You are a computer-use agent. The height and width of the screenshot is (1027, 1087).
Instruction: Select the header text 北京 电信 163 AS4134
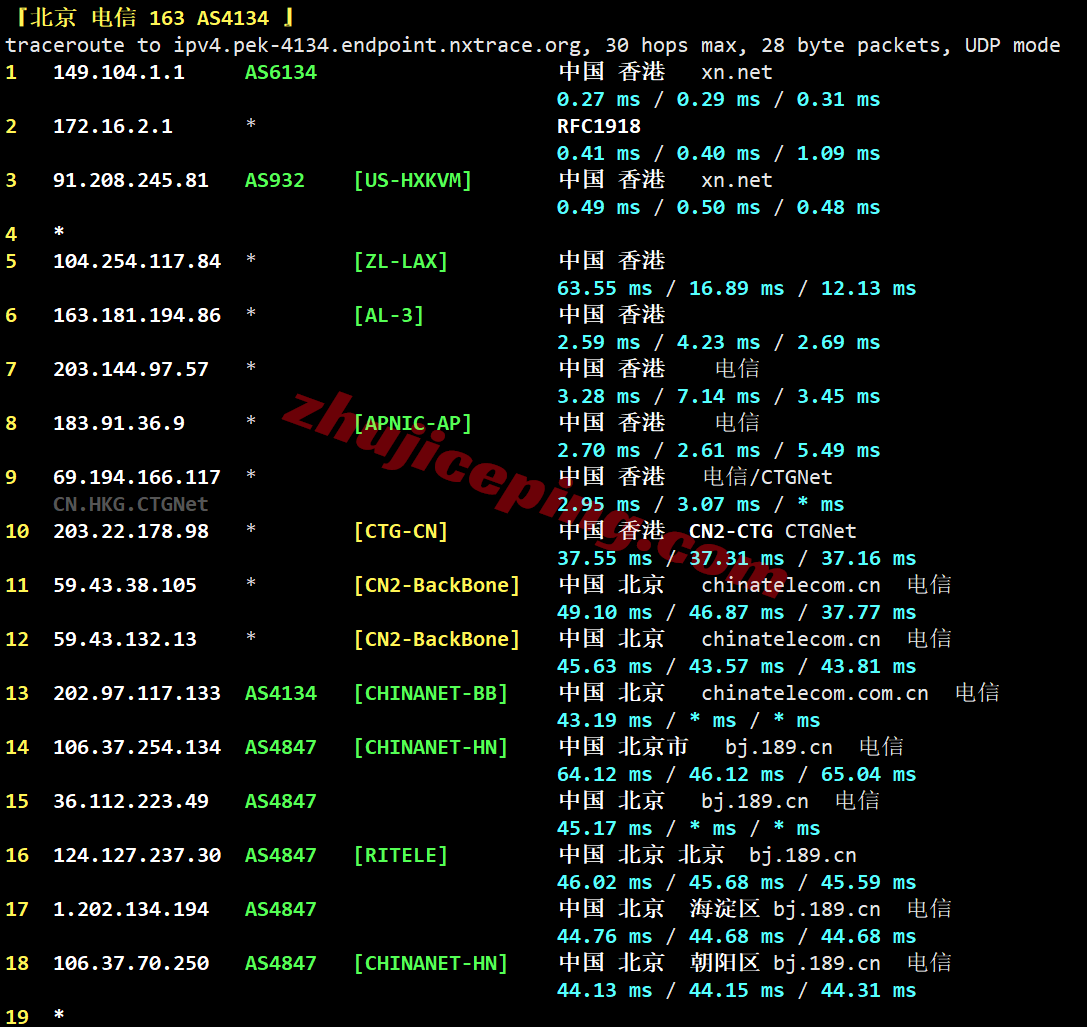pyautogui.click(x=149, y=17)
